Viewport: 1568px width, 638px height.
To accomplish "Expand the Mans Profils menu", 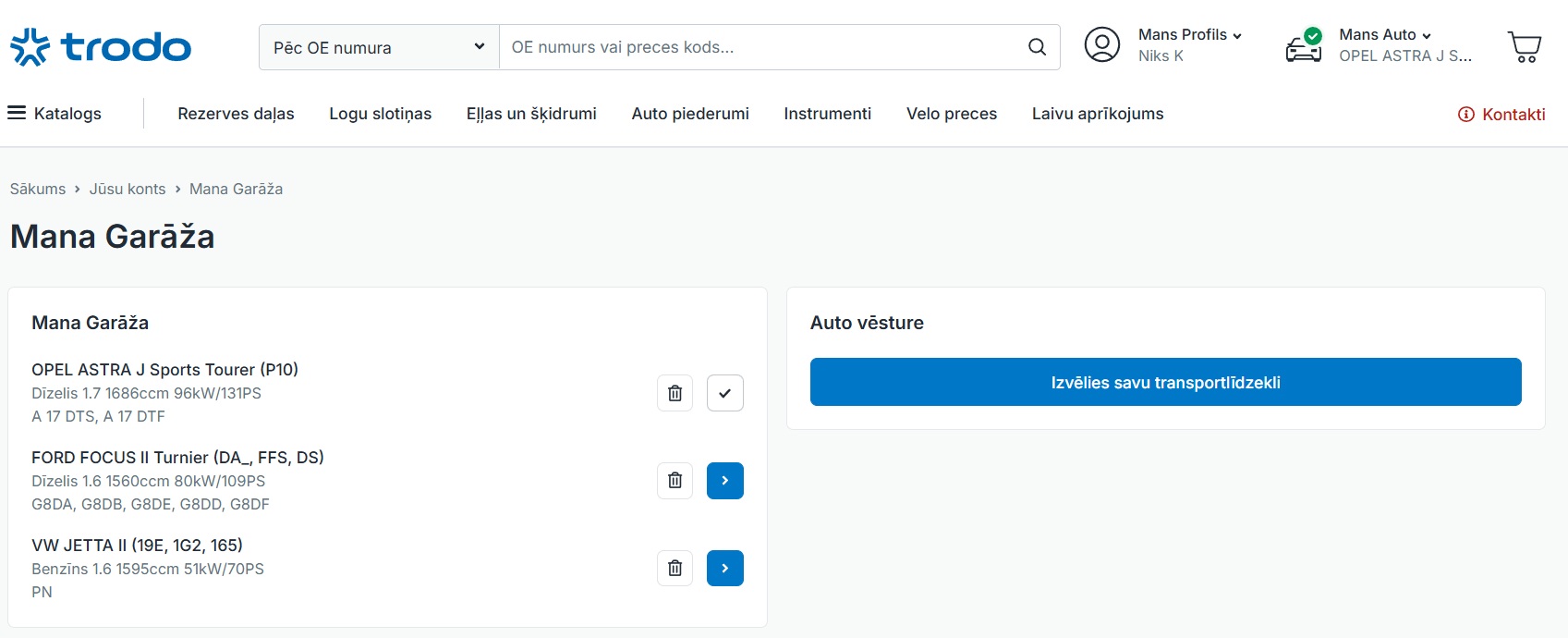I will click(x=1189, y=35).
